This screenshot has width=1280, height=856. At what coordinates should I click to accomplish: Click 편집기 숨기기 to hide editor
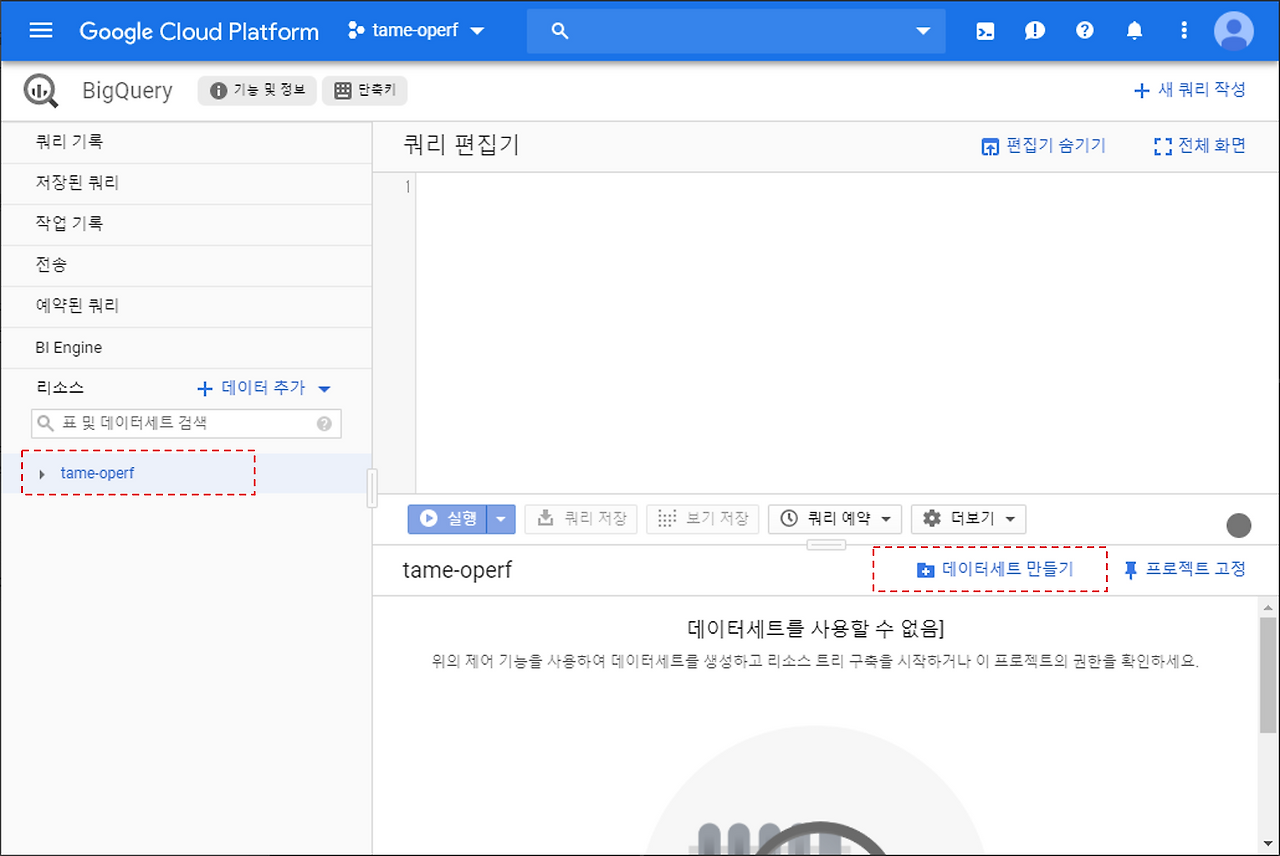(1043, 146)
